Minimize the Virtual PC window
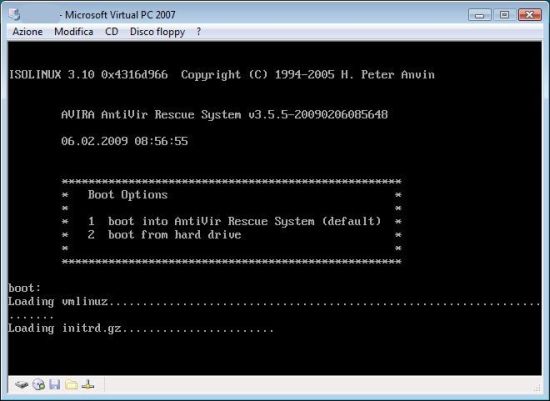This screenshot has height=401, width=550. click(x=479, y=15)
